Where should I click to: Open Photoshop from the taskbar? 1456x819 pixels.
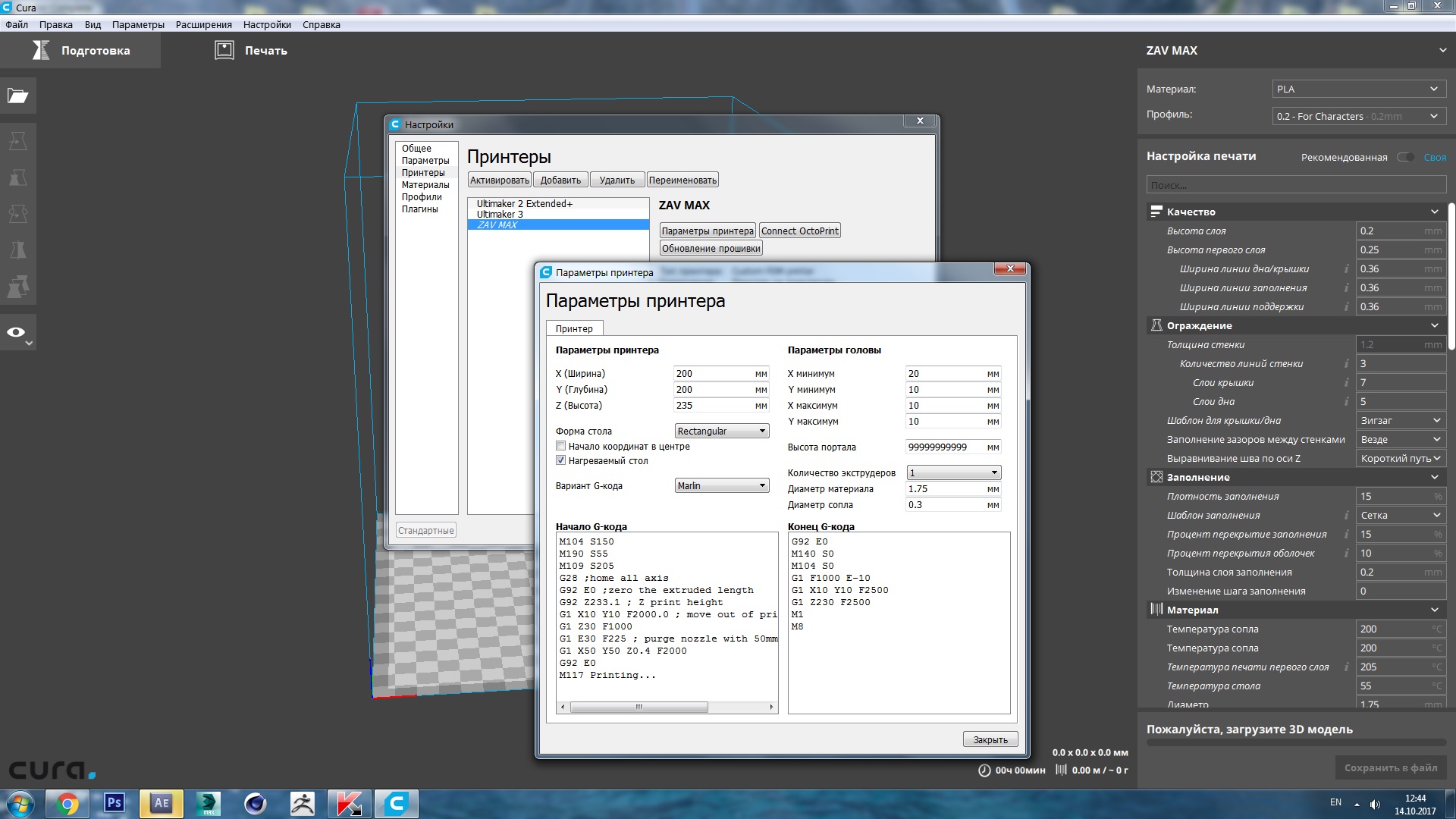point(115,803)
